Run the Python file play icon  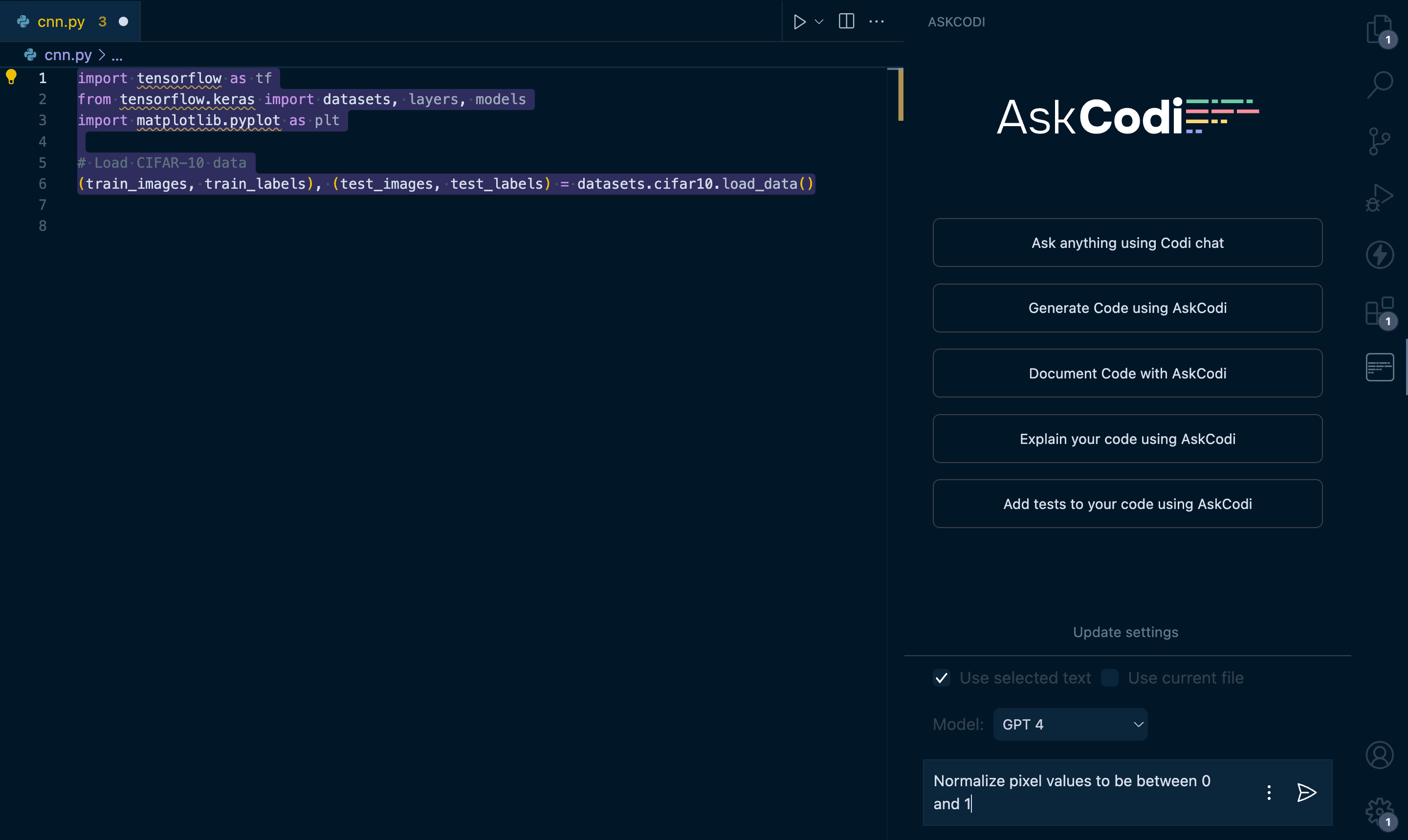pos(799,22)
